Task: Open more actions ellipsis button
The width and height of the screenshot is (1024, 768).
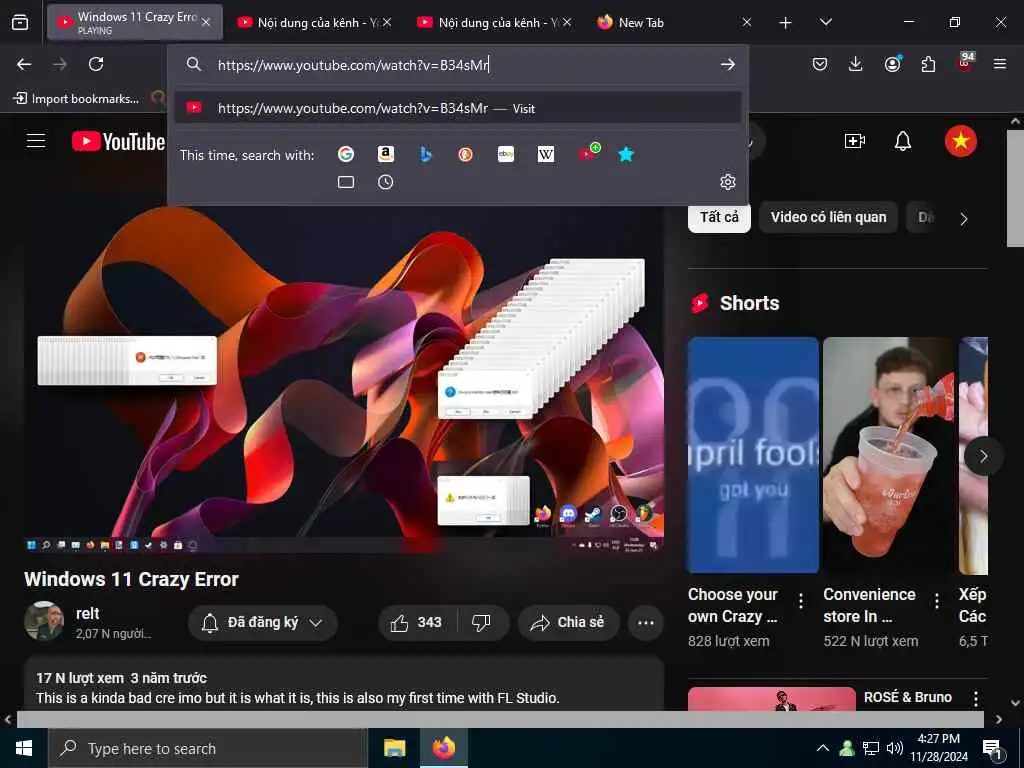Action: (x=646, y=623)
